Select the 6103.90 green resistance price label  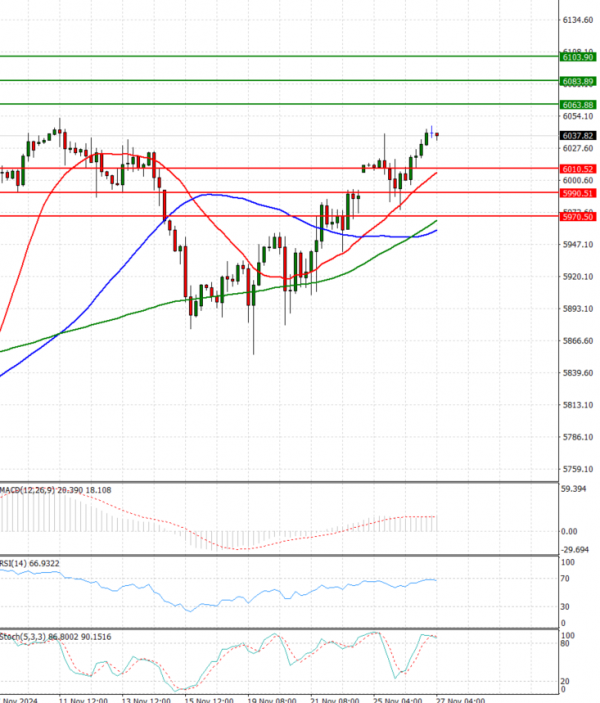tap(578, 57)
